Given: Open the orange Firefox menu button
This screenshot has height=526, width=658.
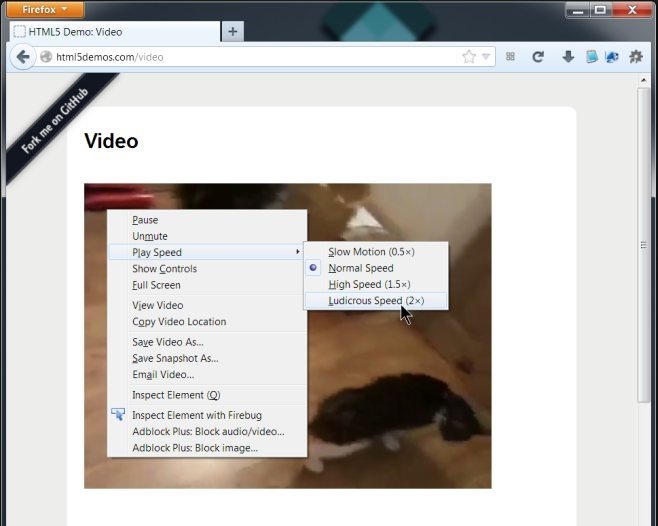Looking at the screenshot, I should pos(45,9).
